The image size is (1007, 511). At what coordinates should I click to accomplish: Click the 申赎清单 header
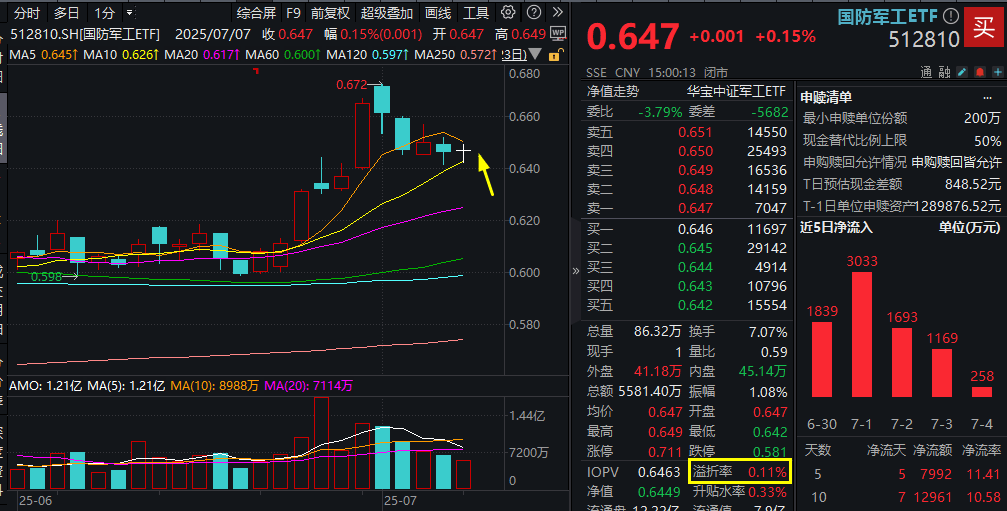point(826,98)
